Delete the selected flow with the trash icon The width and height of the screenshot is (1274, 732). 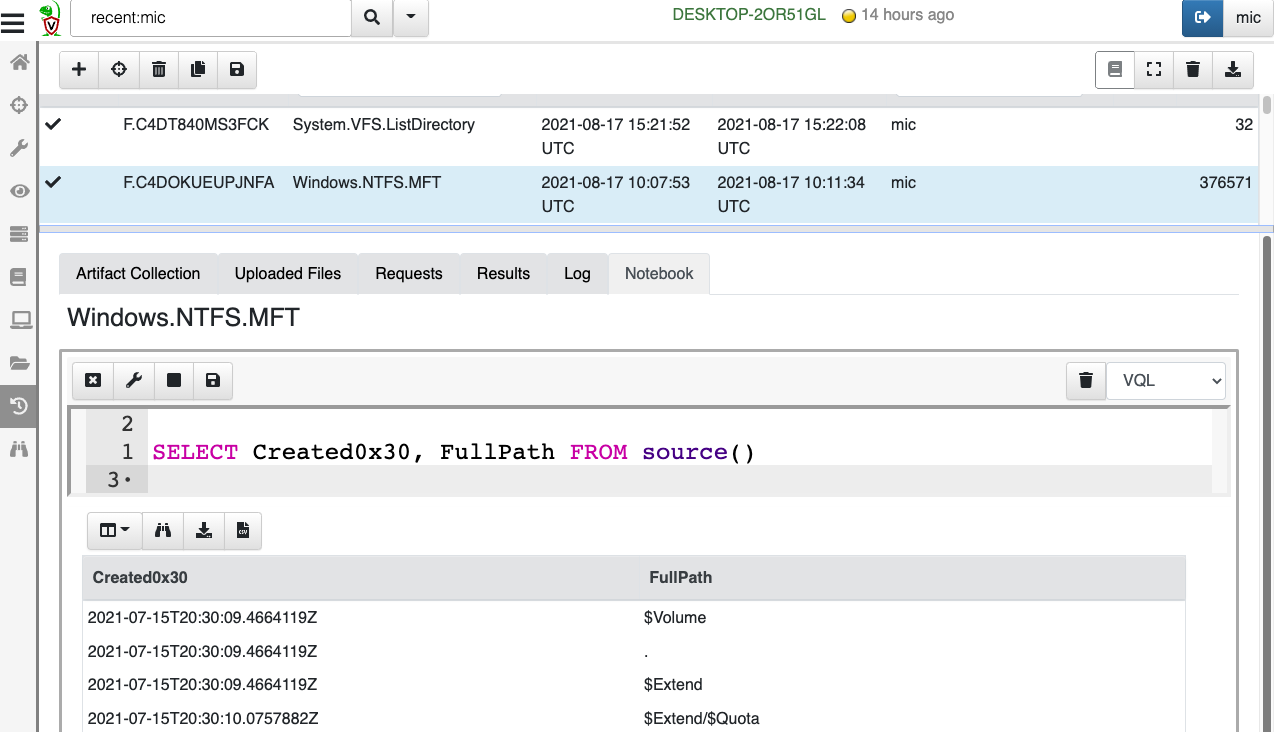pos(159,69)
